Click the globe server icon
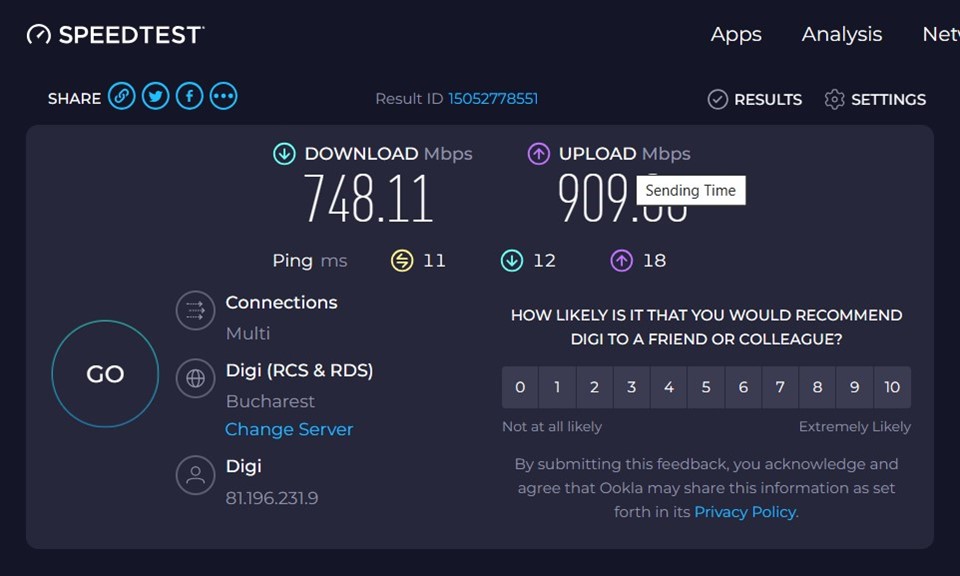The width and height of the screenshot is (960, 576). point(195,379)
